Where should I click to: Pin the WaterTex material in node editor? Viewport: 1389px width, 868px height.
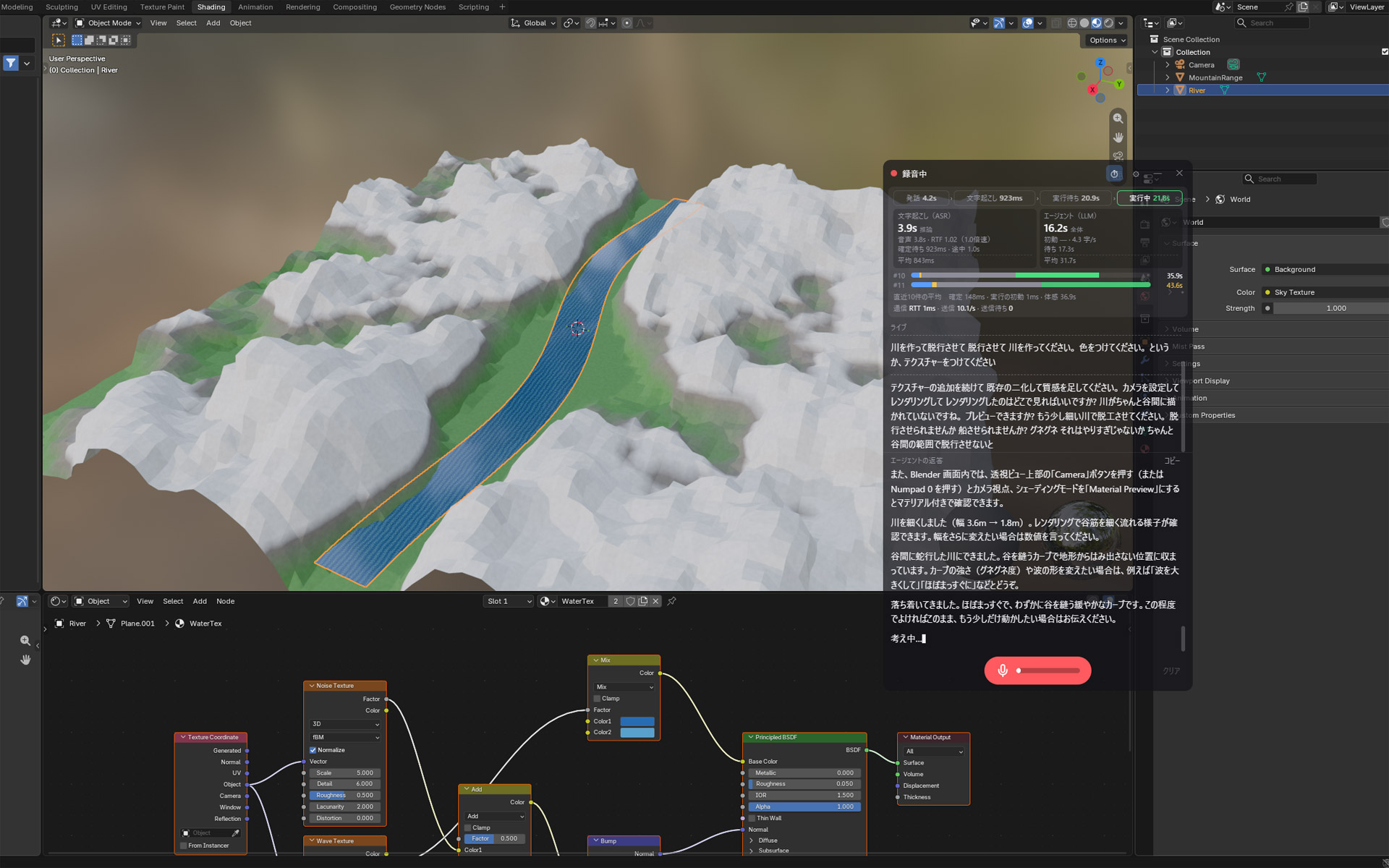671,601
